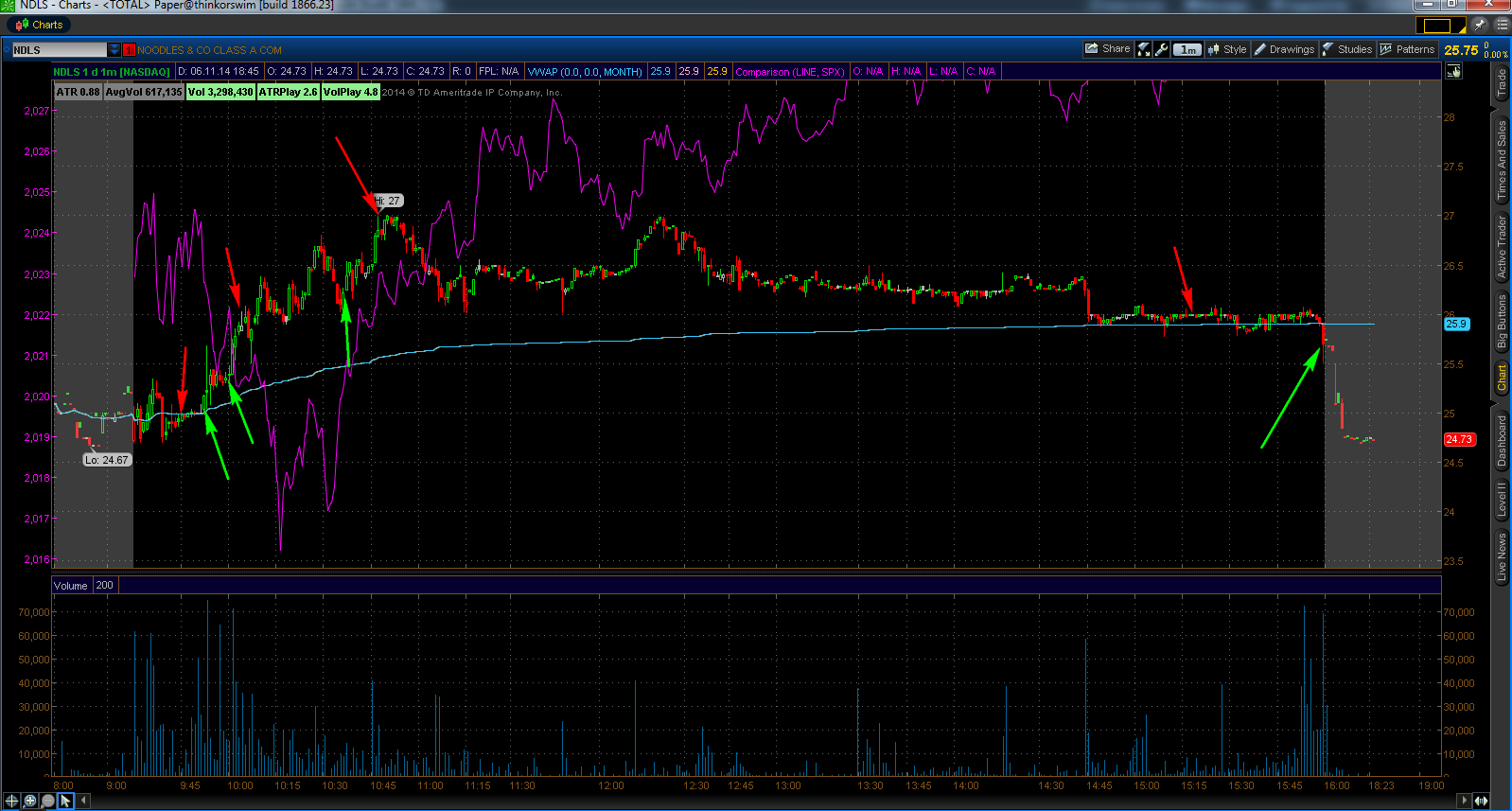Open the Live News sidebar tab

1502,555
